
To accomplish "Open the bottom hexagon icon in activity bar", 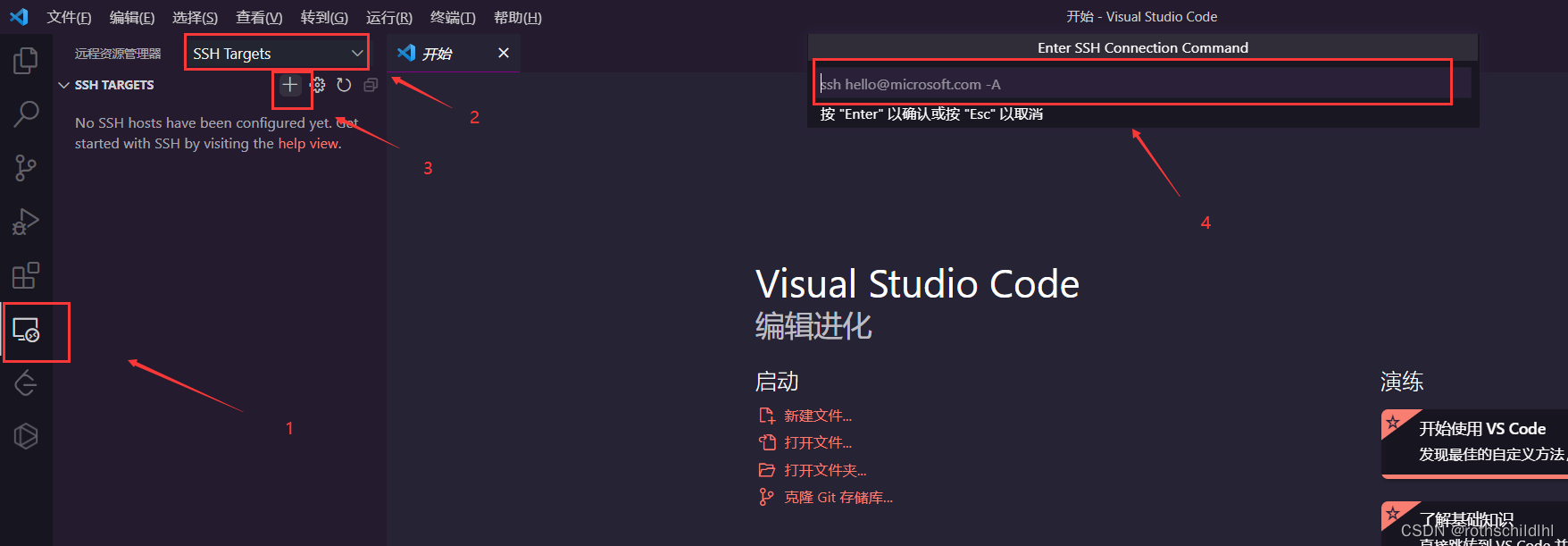I will [26, 436].
